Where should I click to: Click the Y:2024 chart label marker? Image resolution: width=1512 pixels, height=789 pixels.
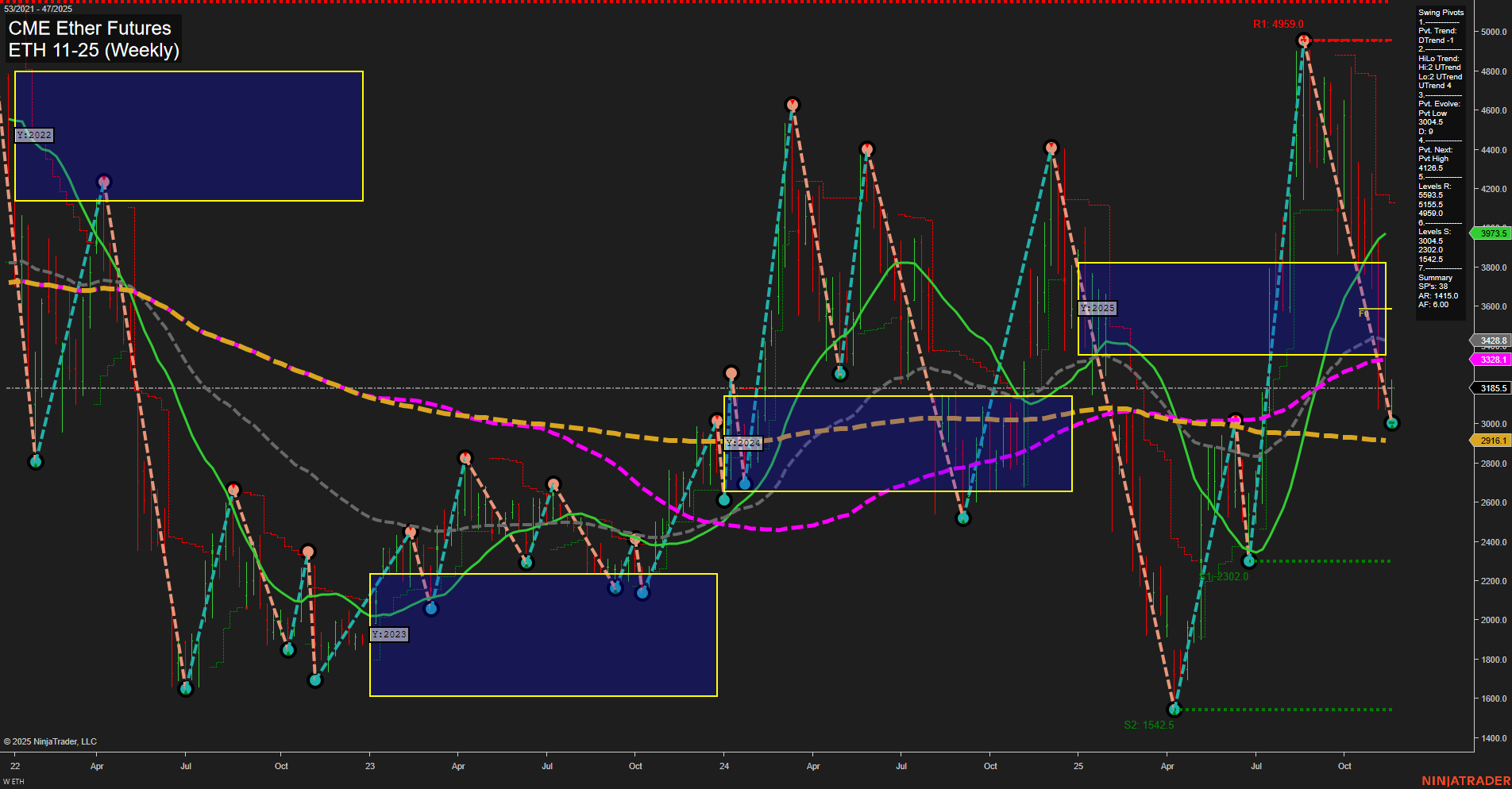point(742,444)
